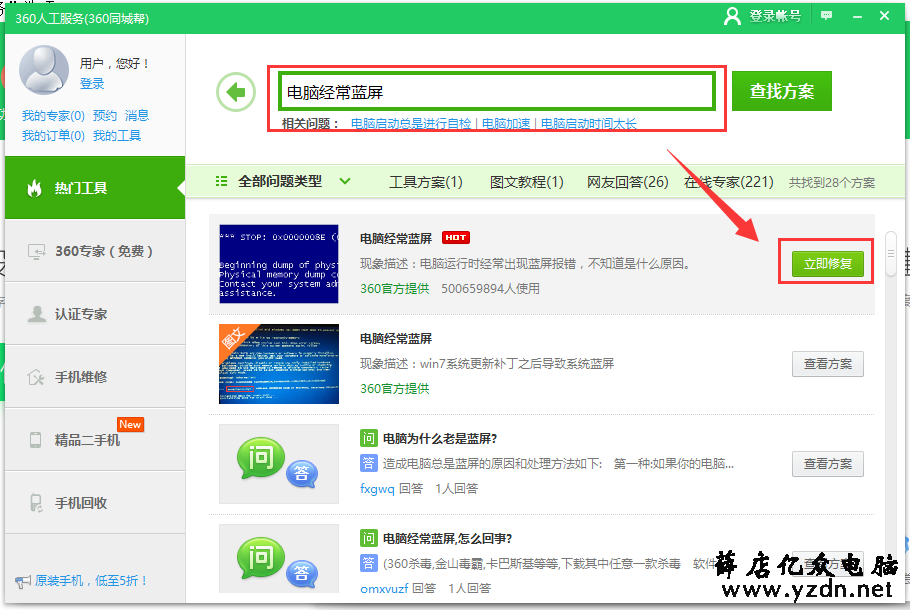
Task: Click the recycle phone icon beside 手机回收
Action: tap(36, 503)
